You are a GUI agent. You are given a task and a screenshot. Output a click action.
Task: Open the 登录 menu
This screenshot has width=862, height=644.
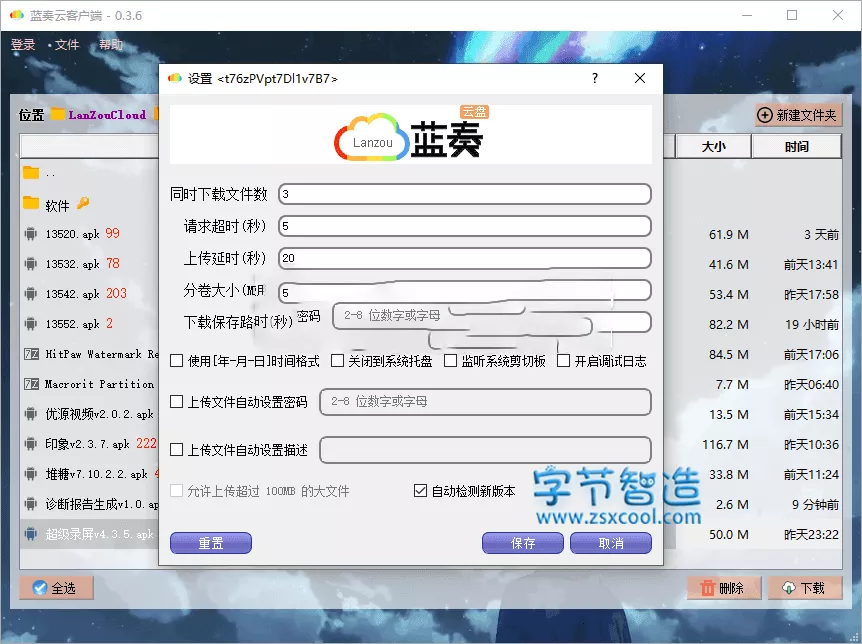(23, 45)
